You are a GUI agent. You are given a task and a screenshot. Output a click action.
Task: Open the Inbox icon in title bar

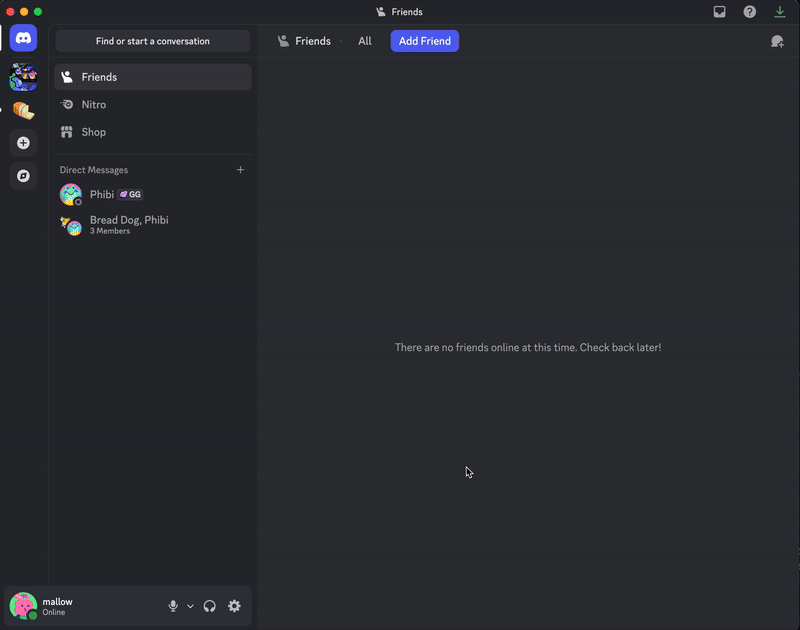pos(719,12)
